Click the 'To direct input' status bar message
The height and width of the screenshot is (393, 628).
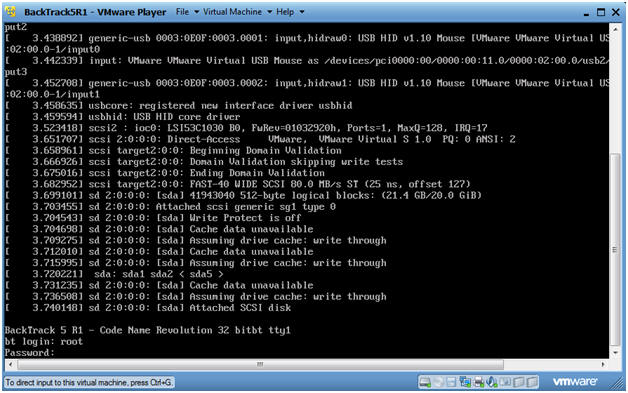click(89, 383)
